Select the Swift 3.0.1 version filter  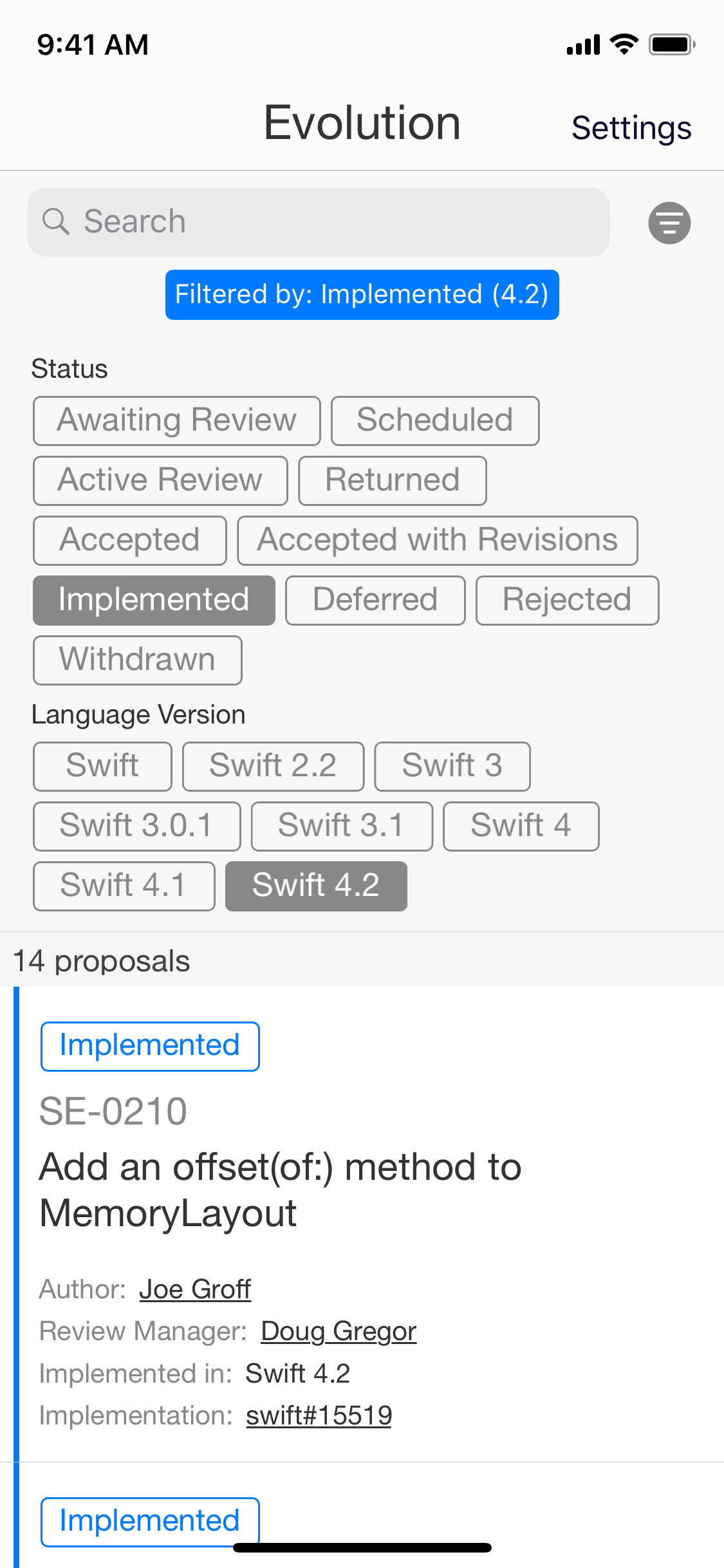point(137,826)
